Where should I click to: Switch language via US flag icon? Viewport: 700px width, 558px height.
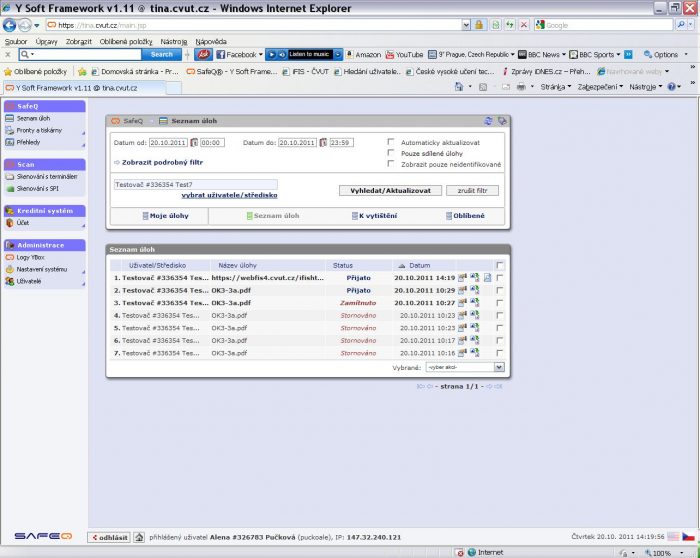[673, 537]
